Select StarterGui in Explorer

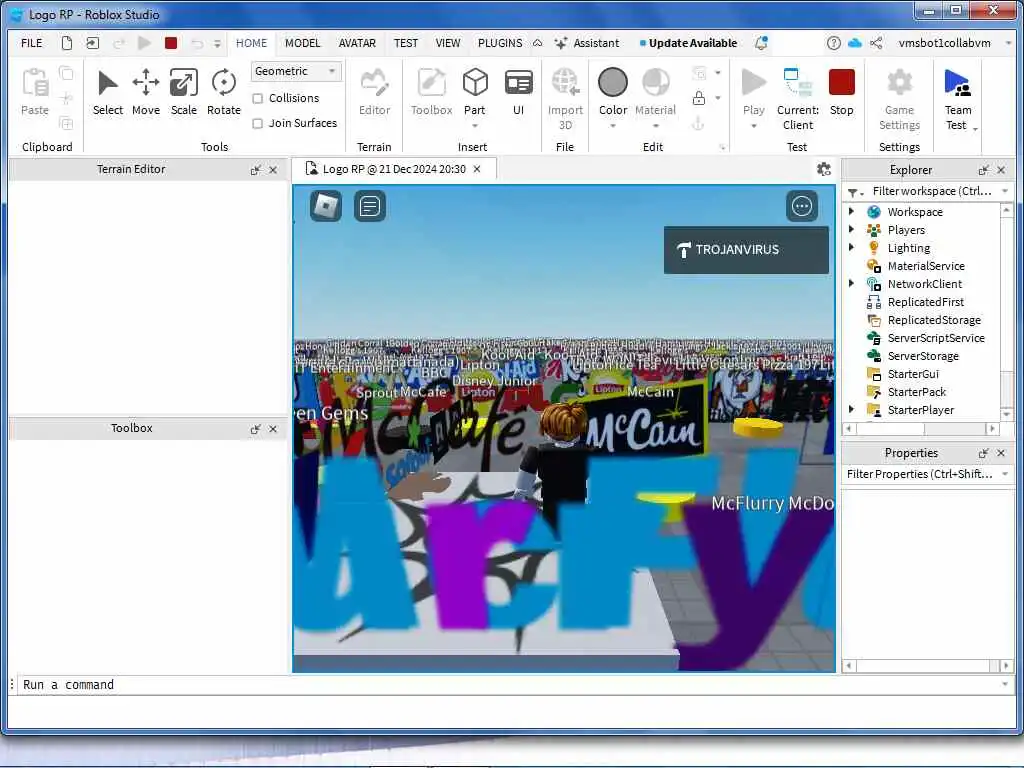pyautogui.click(x=912, y=374)
